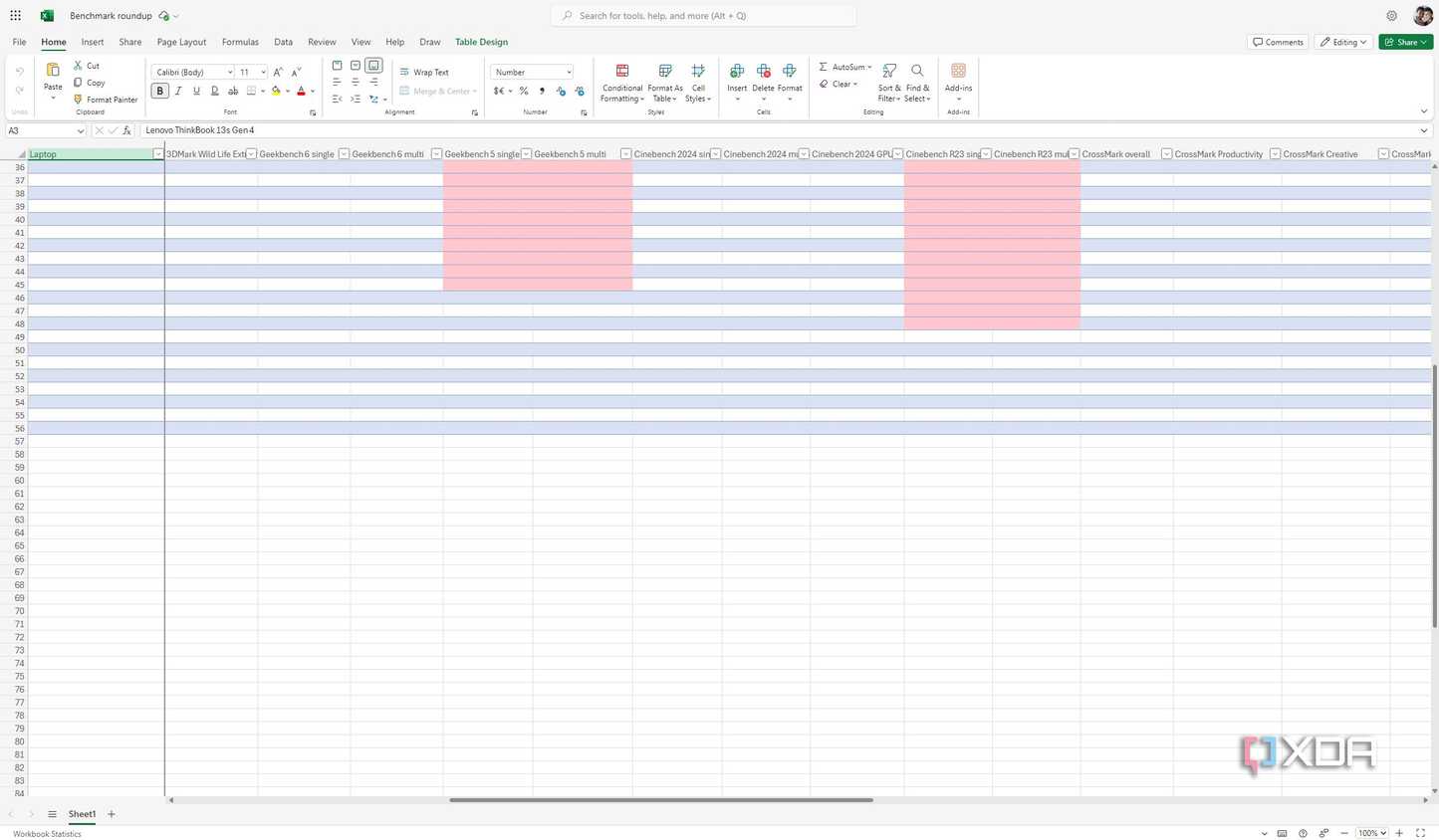Apply double underline to the cell
The width and height of the screenshot is (1439, 840).
(x=214, y=91)
